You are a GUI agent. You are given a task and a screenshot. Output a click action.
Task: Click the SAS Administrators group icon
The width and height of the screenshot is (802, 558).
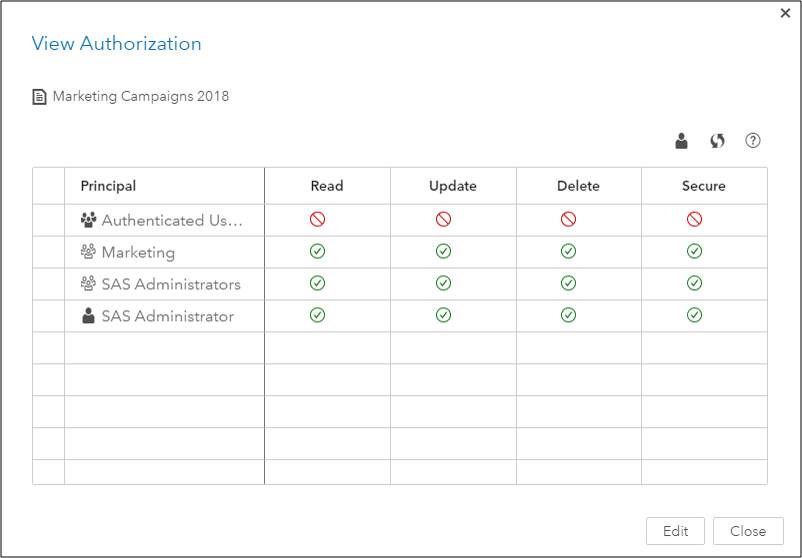pyautogui.click(x=88, y=284)
